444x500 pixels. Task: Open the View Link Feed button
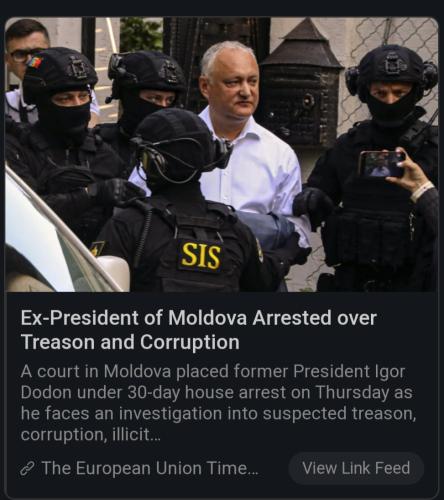356,468
